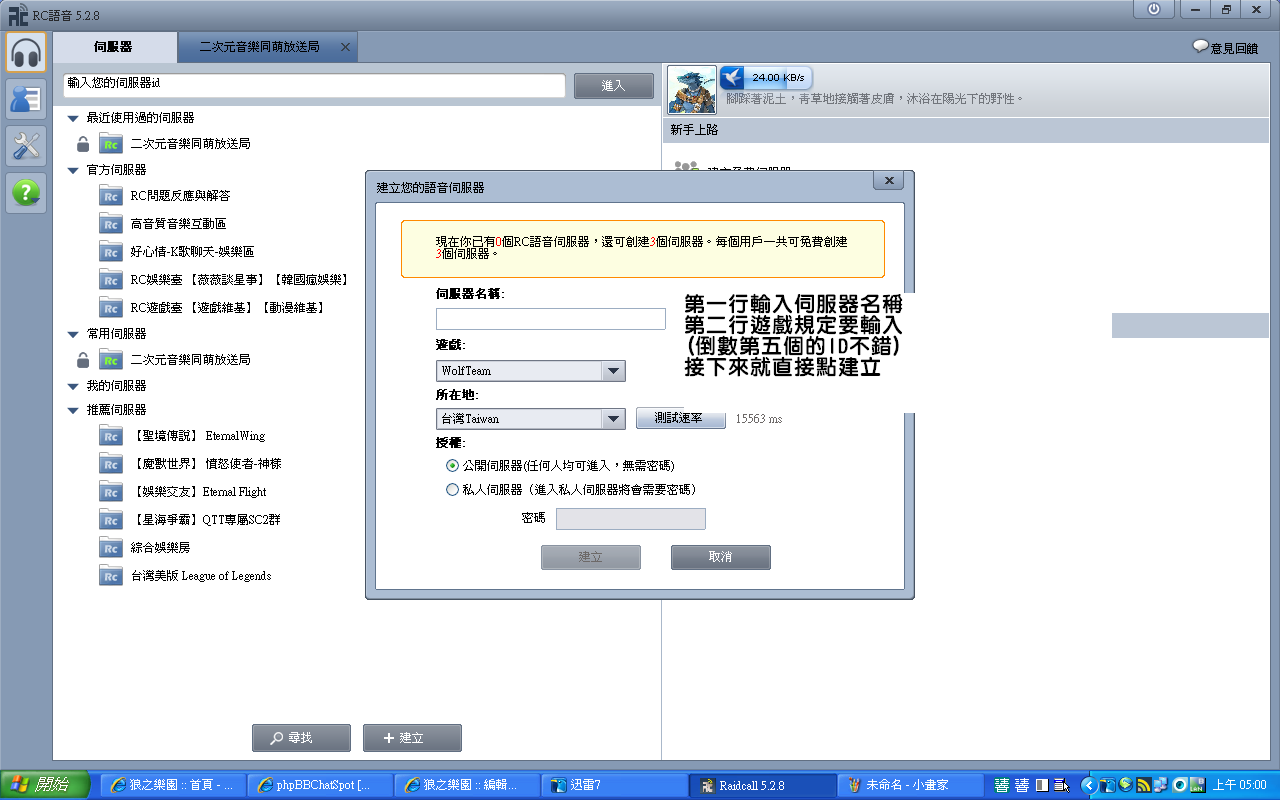Open the 迅雷7 taskbar item

[x=613, y=785]
